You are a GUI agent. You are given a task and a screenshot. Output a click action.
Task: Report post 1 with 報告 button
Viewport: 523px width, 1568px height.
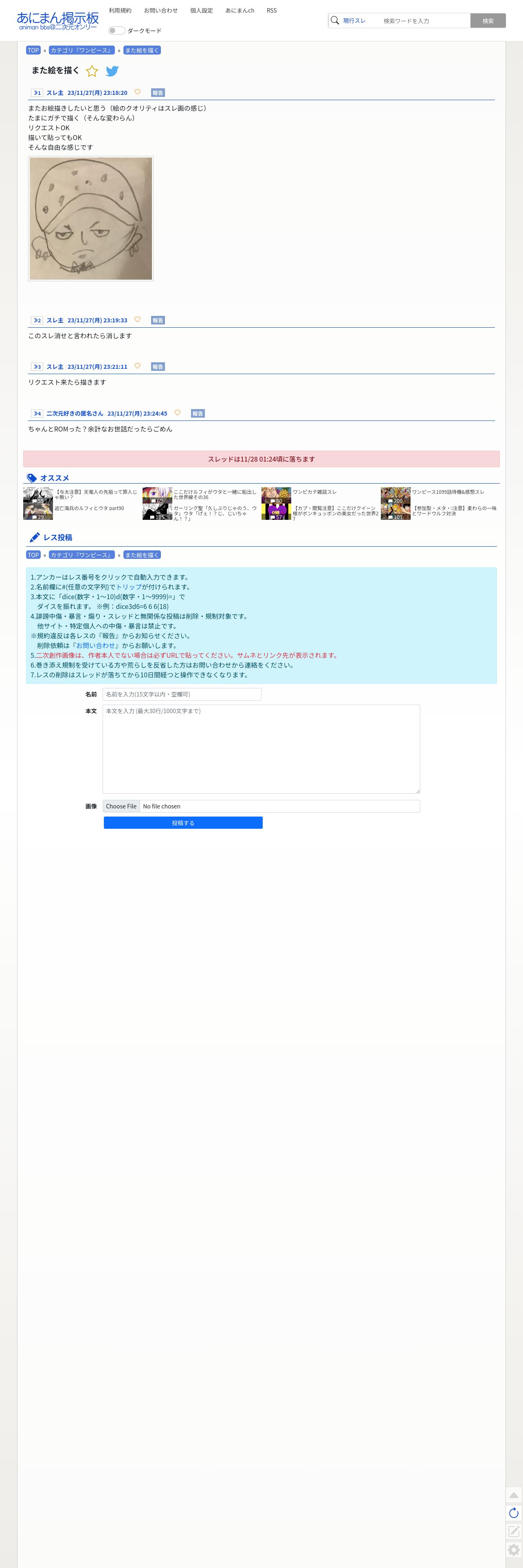(158, 92)
